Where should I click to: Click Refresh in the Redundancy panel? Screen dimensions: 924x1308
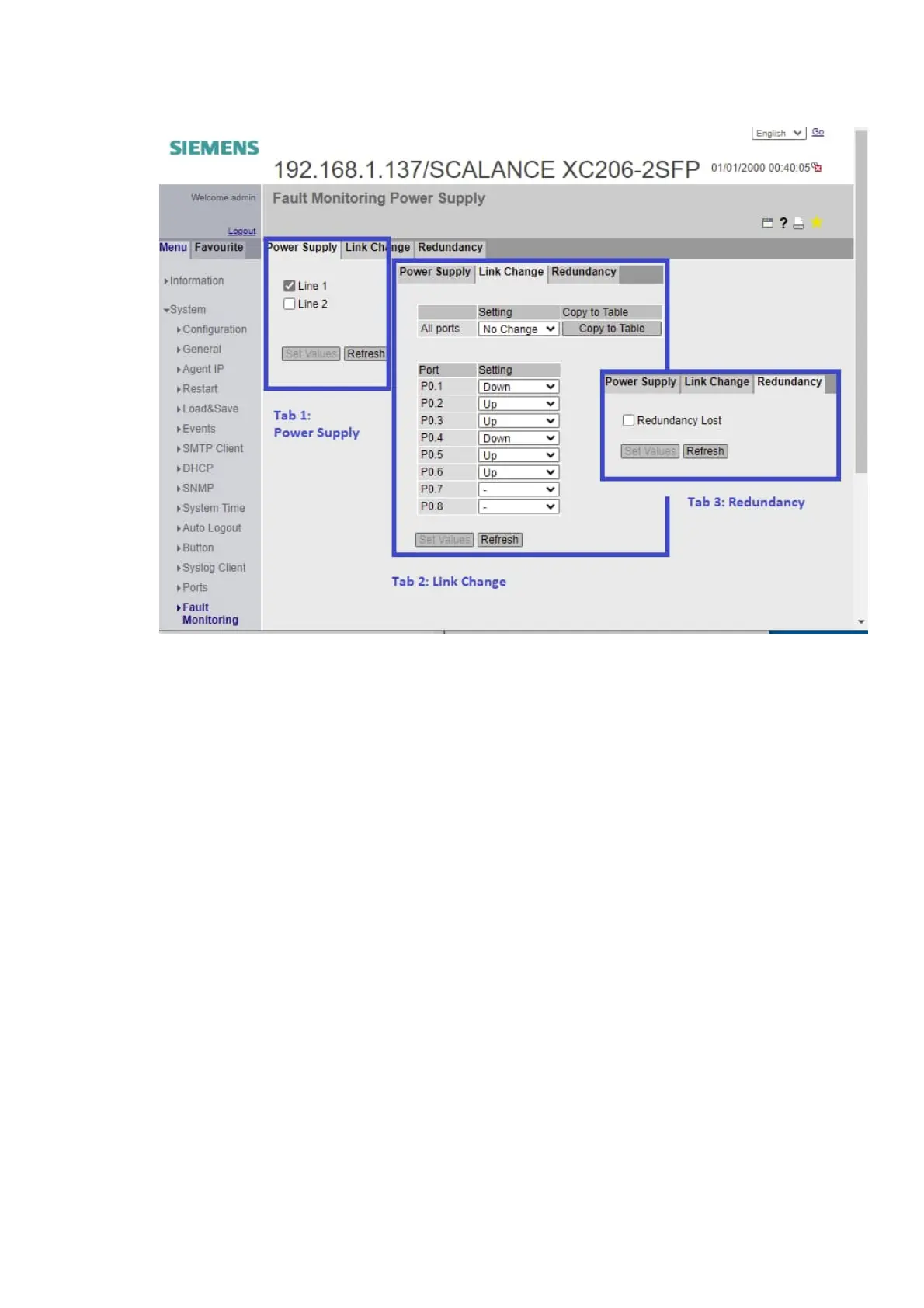tap(705, 451)
